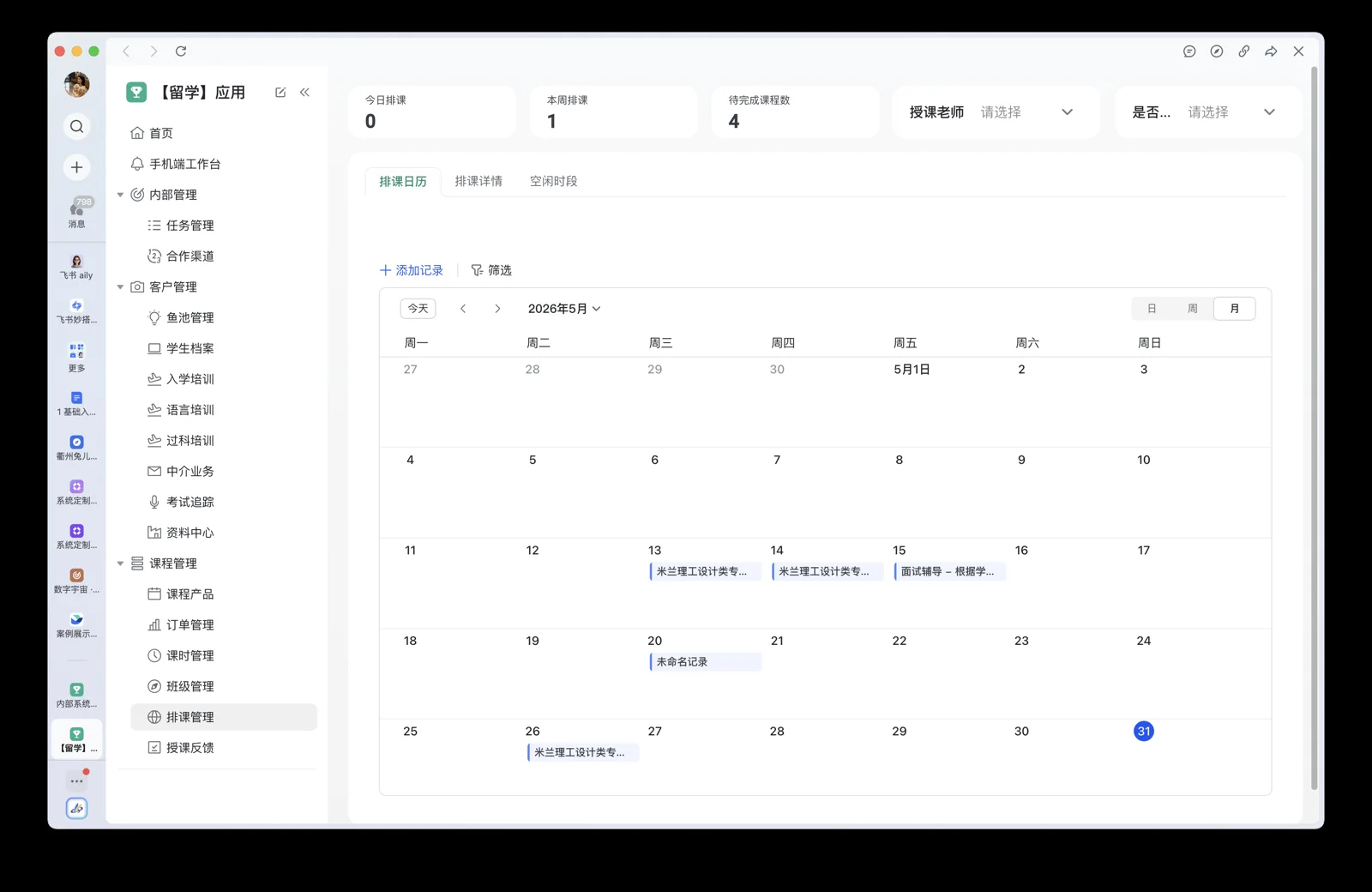This screenshot has width=1372, height=892.
Task: Open the search icon in left rail
Action: pos(76,127)
